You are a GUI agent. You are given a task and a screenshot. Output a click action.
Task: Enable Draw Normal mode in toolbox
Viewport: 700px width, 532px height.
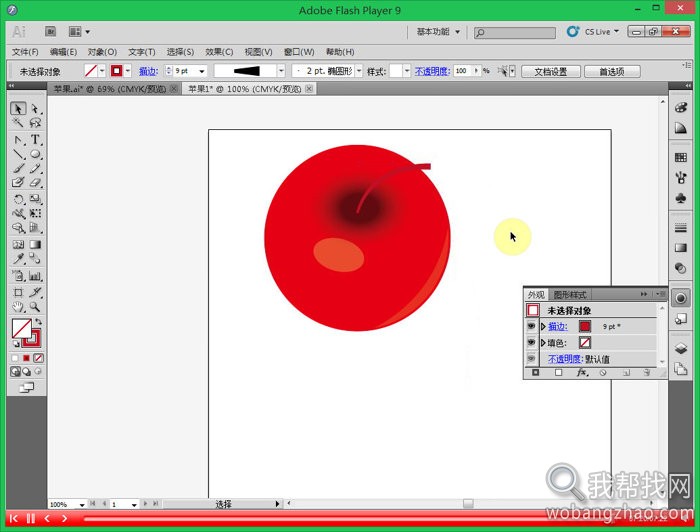pyautogui.click(x=15, y=371)
